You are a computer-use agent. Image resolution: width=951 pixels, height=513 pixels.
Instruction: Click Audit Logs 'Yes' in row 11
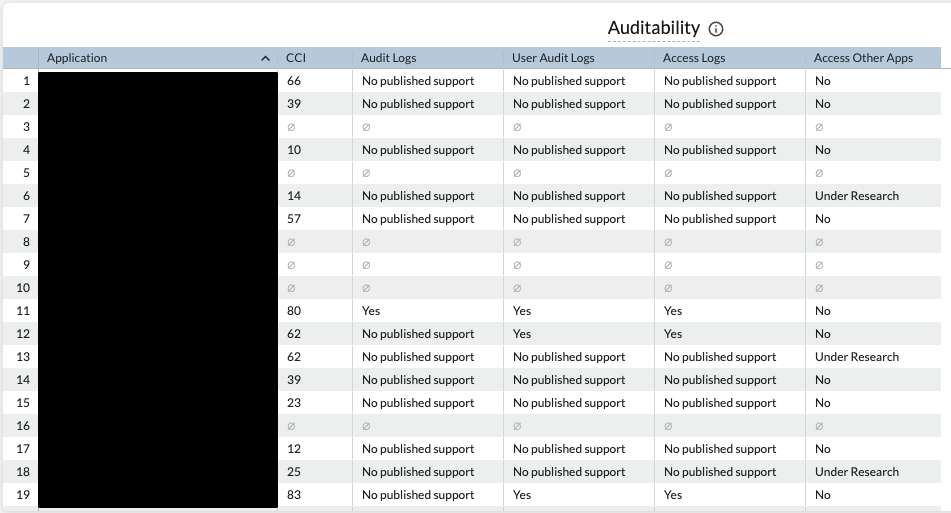tap(371, 310)
